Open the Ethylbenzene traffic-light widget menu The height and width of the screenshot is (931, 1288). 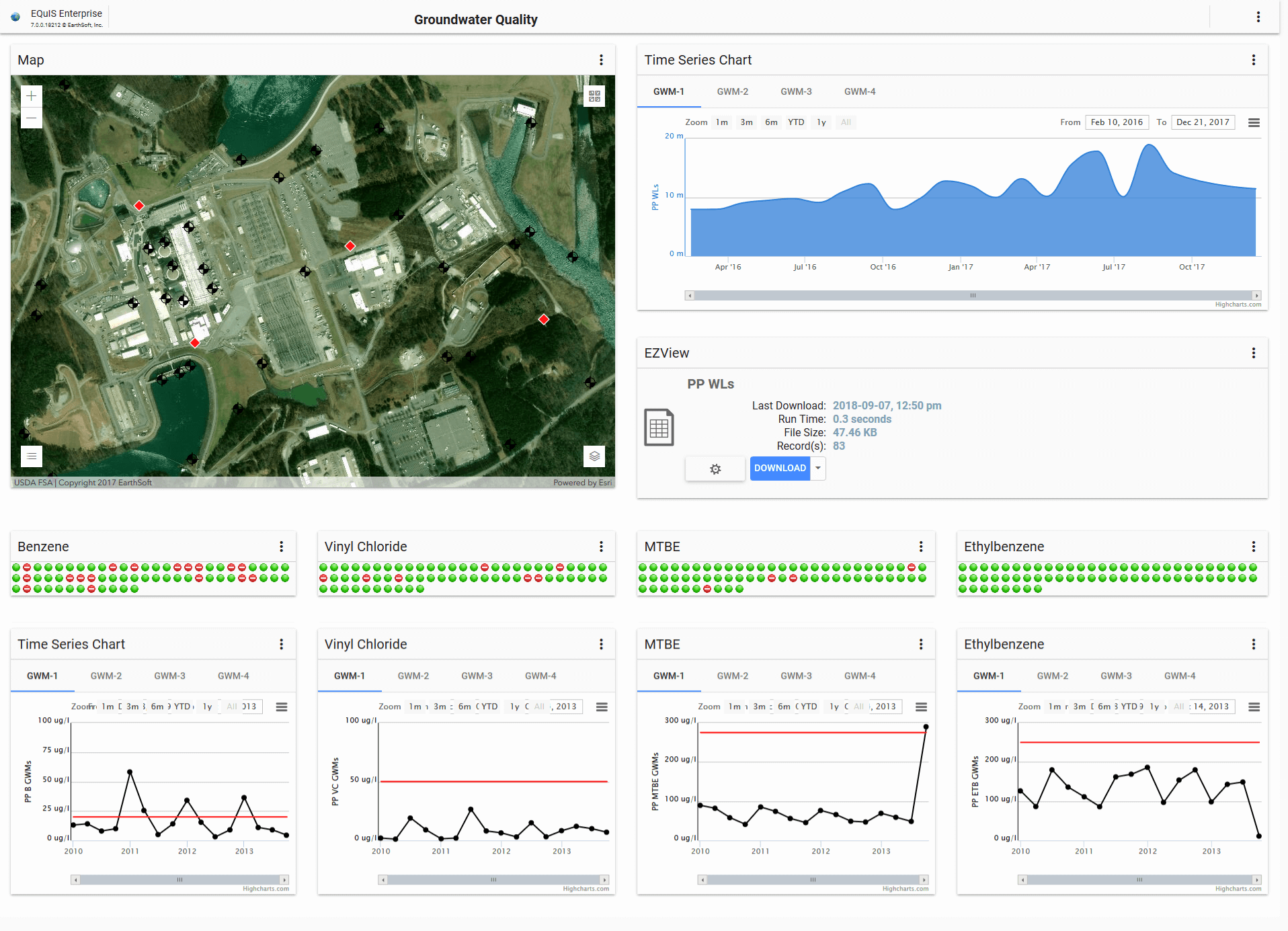(1253, 547)
